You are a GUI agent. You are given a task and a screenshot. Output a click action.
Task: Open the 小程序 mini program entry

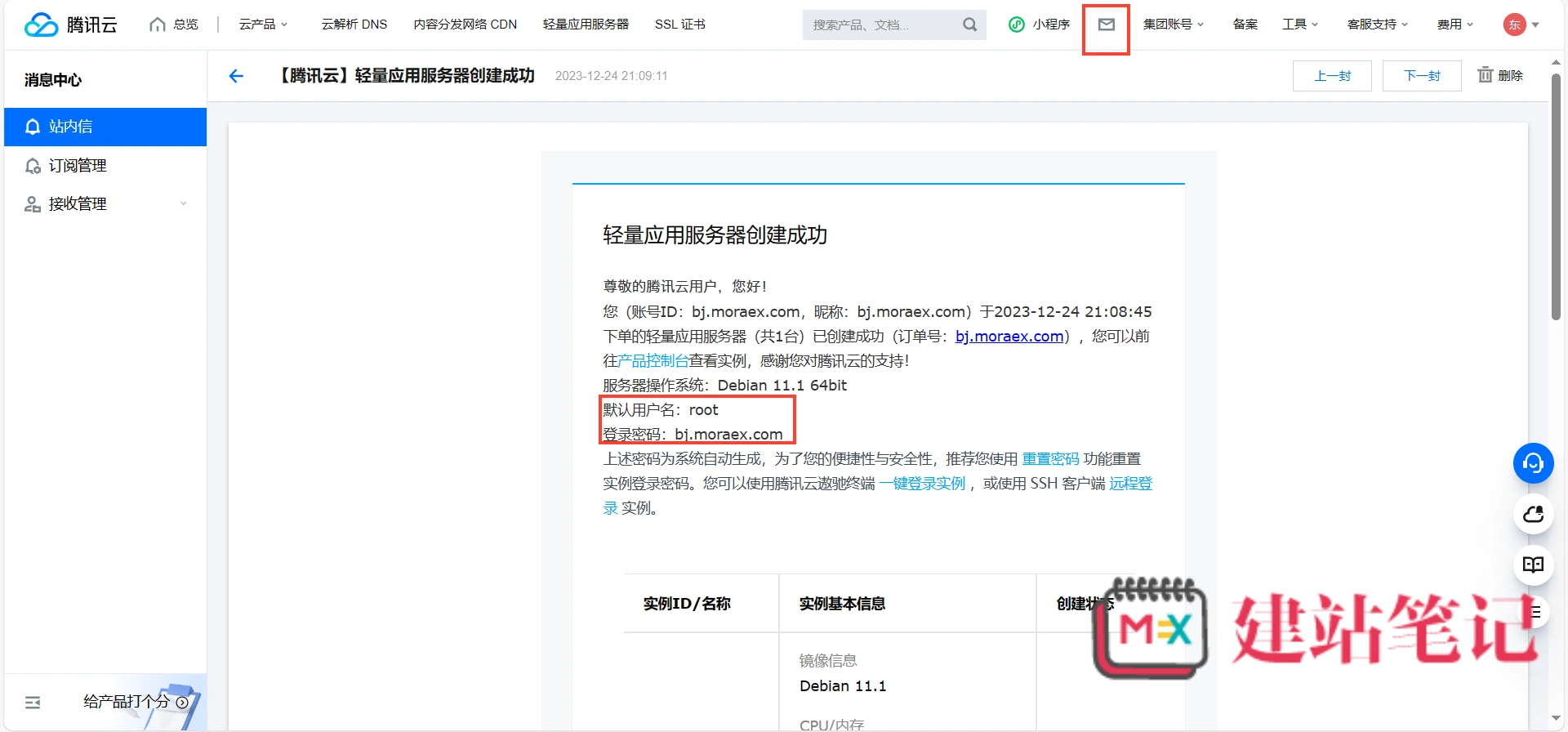click(1040, 25)
